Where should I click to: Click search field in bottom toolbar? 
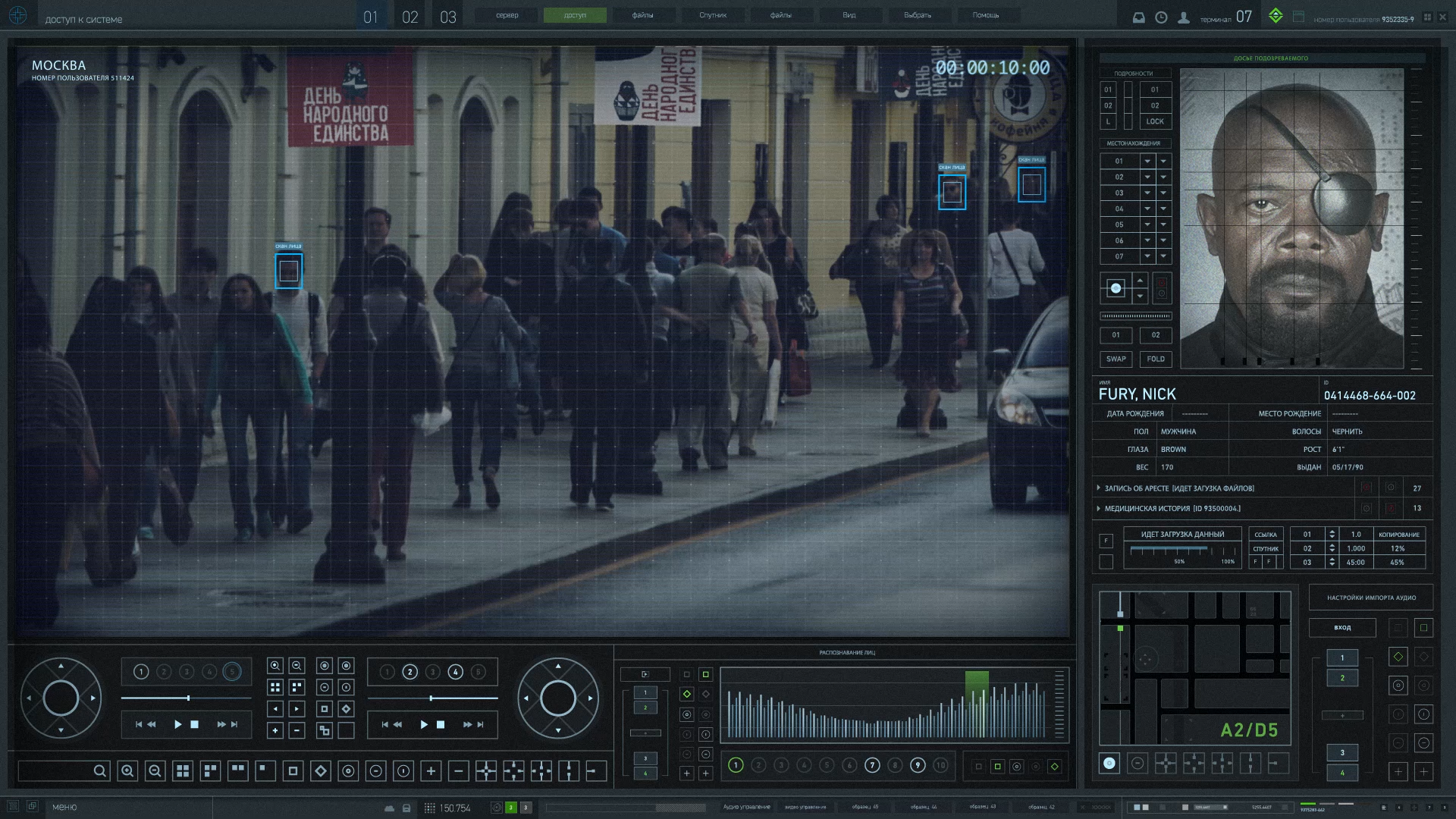click(x=64, y=771)
